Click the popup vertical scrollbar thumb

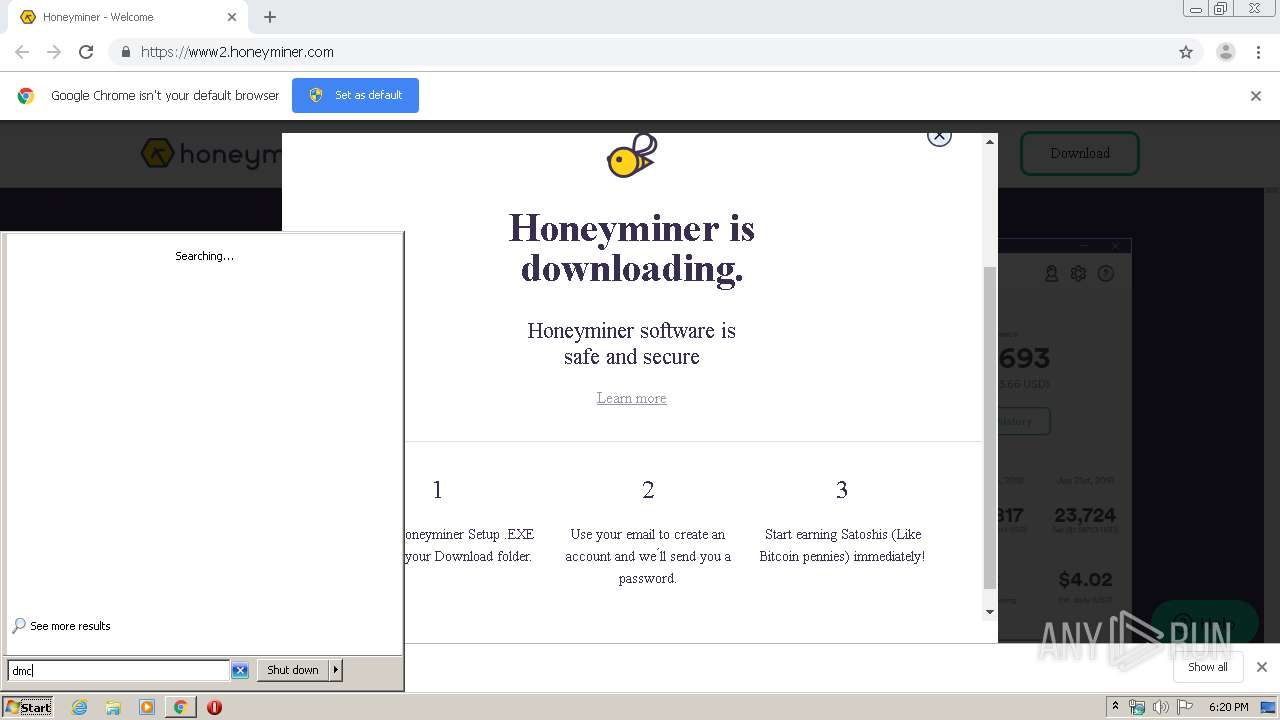click(990, 427)
